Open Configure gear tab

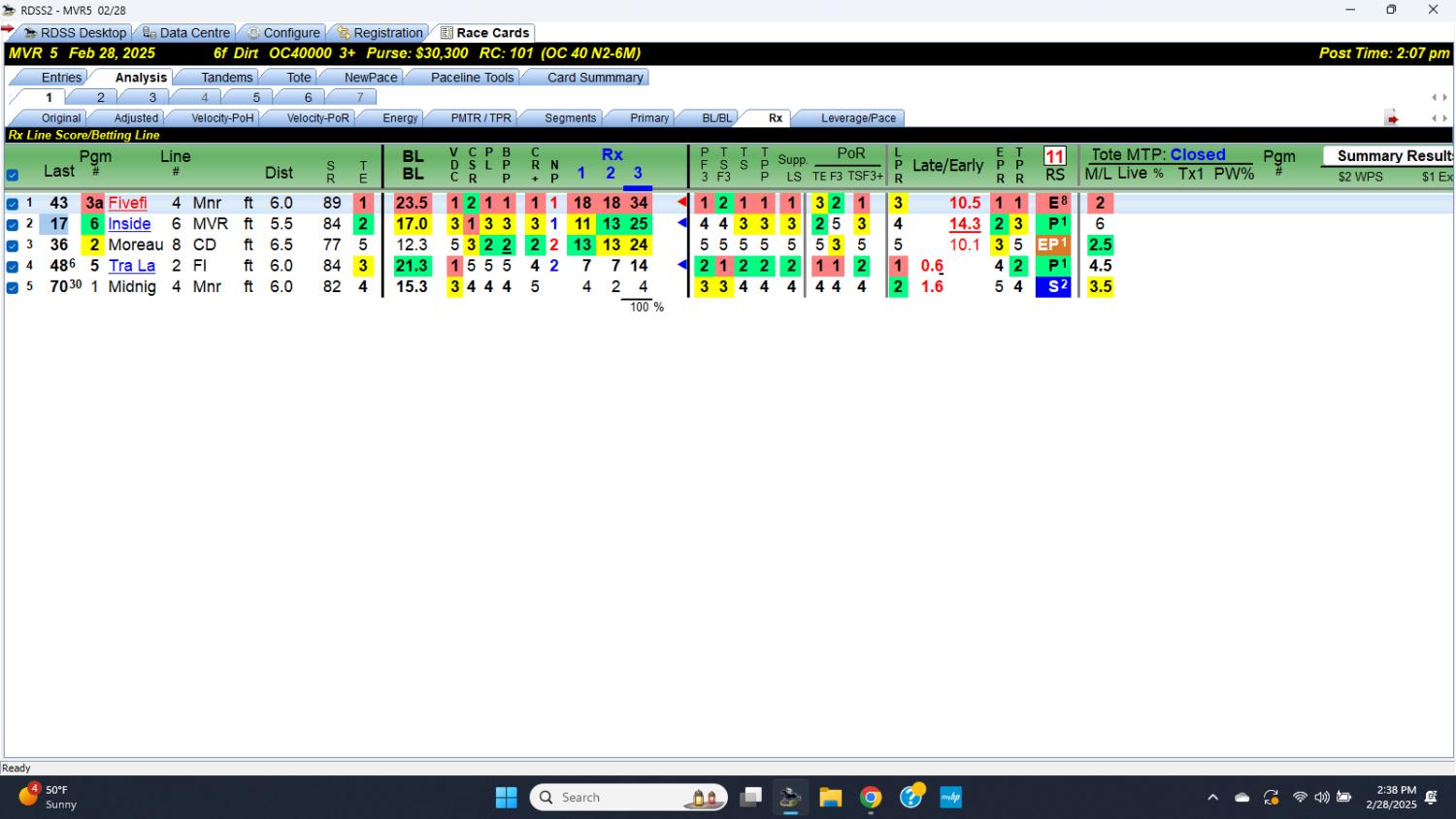click(282, 33)
